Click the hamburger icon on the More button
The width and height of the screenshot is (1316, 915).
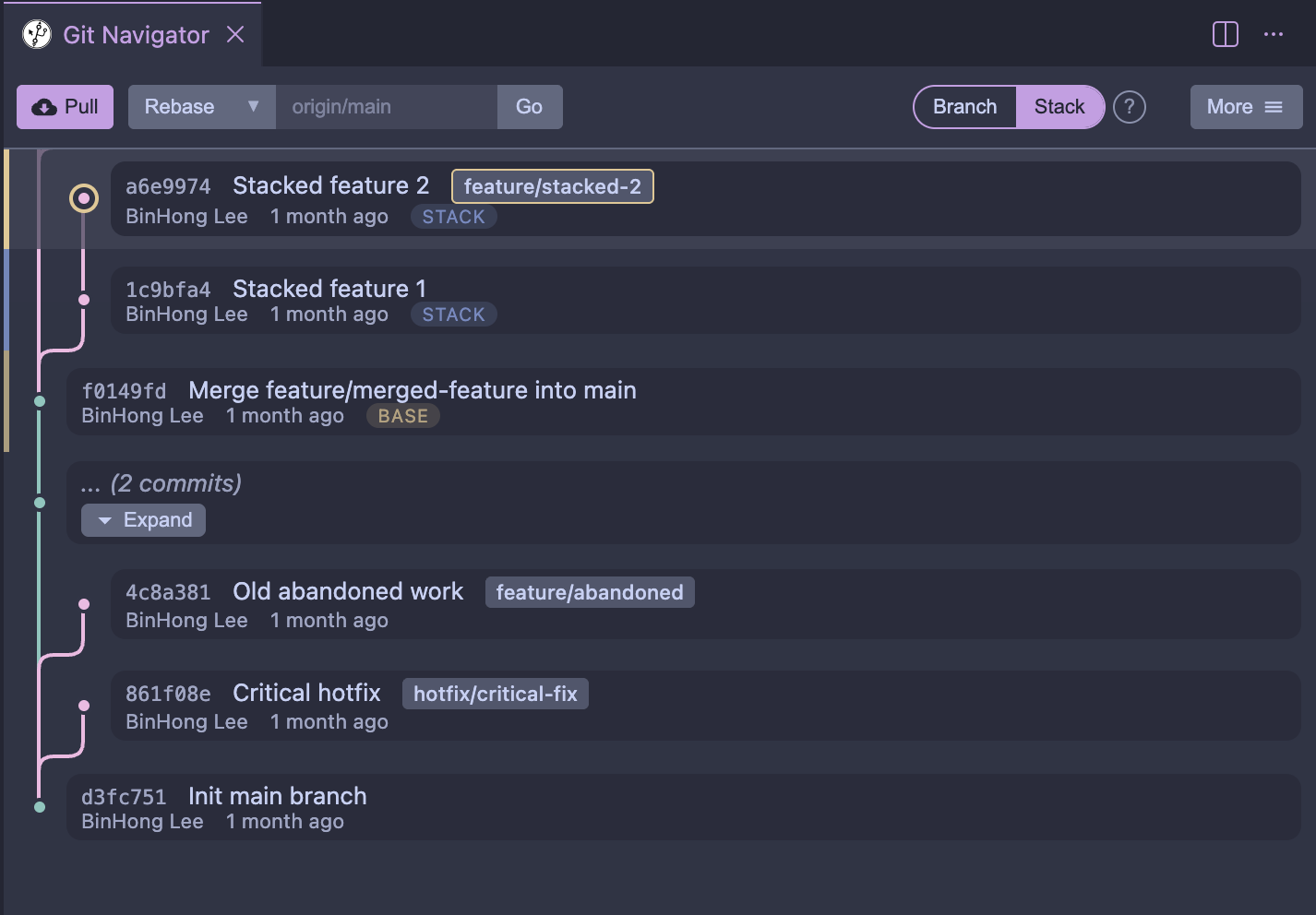(1274, 107)
